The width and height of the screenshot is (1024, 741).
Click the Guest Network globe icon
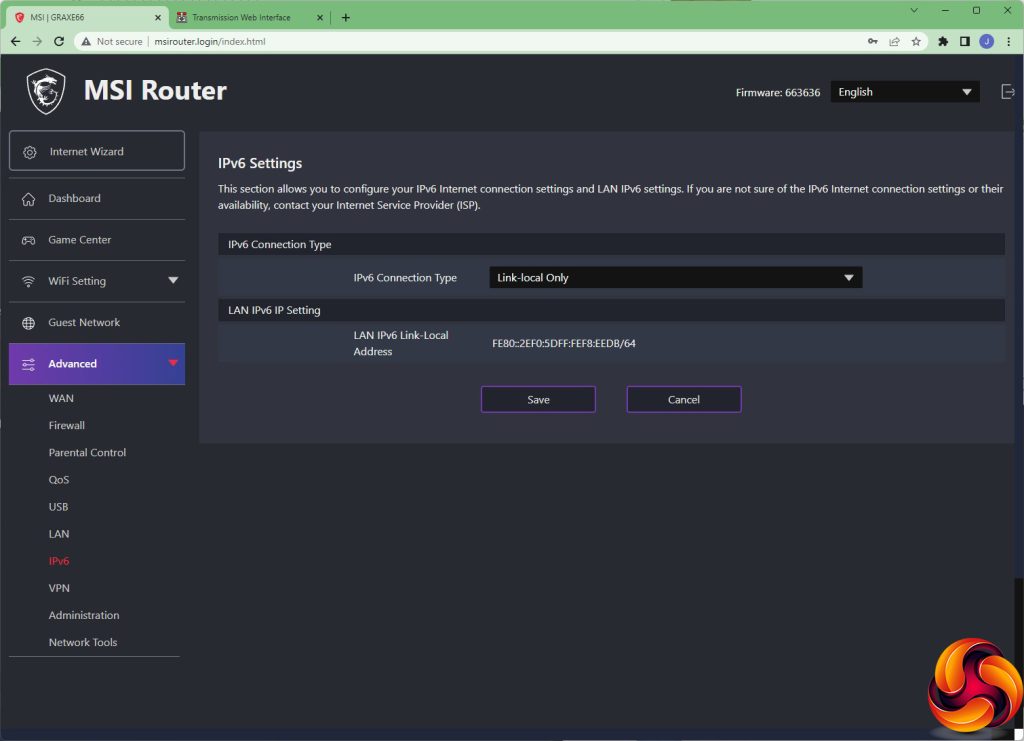point(28,323)
